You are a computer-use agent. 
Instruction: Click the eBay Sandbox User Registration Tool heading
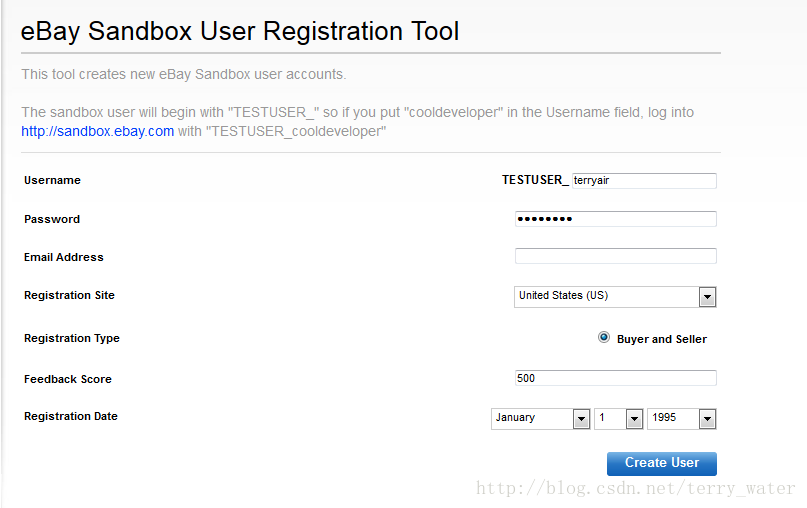(240, 31)
